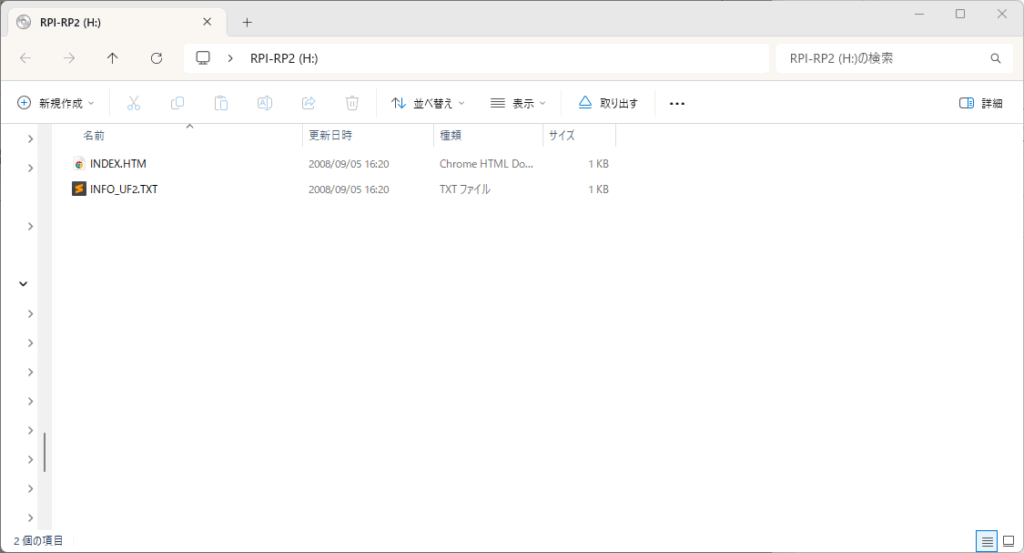Open the 並べ替え sort dropdown

(x=428, y=103)
